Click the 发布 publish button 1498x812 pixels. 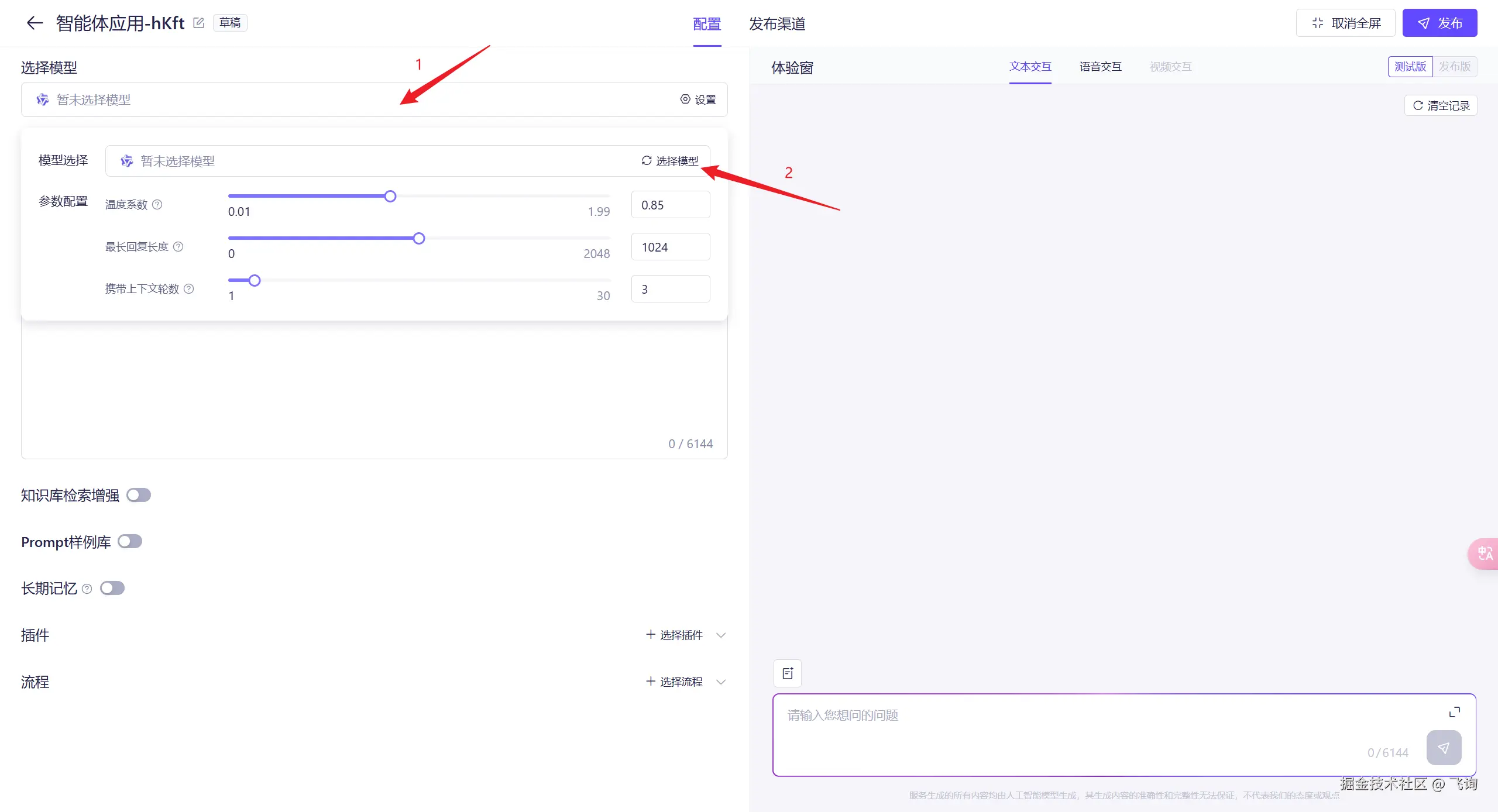tap(1439, 23)
